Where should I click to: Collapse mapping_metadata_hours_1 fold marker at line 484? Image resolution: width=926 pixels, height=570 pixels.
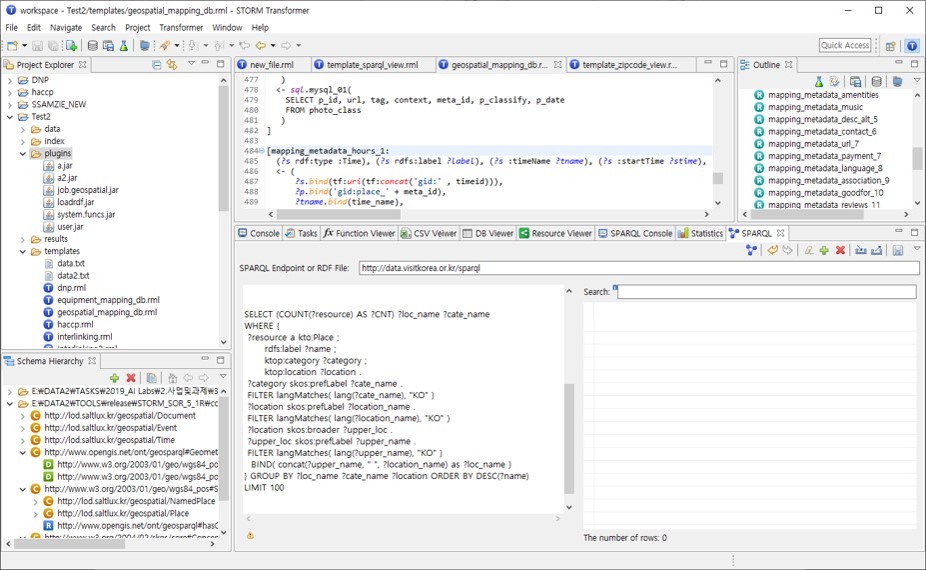pyautogui.click(x=262, y=151)
